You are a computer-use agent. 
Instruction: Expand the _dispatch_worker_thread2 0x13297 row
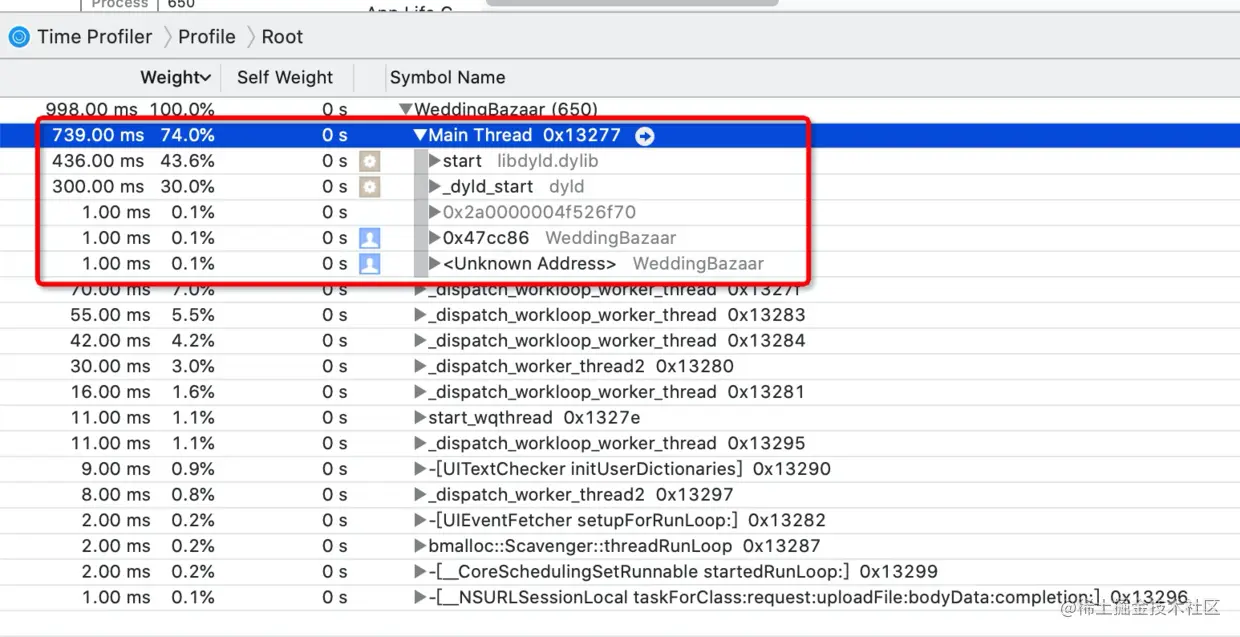click(420, 495)
